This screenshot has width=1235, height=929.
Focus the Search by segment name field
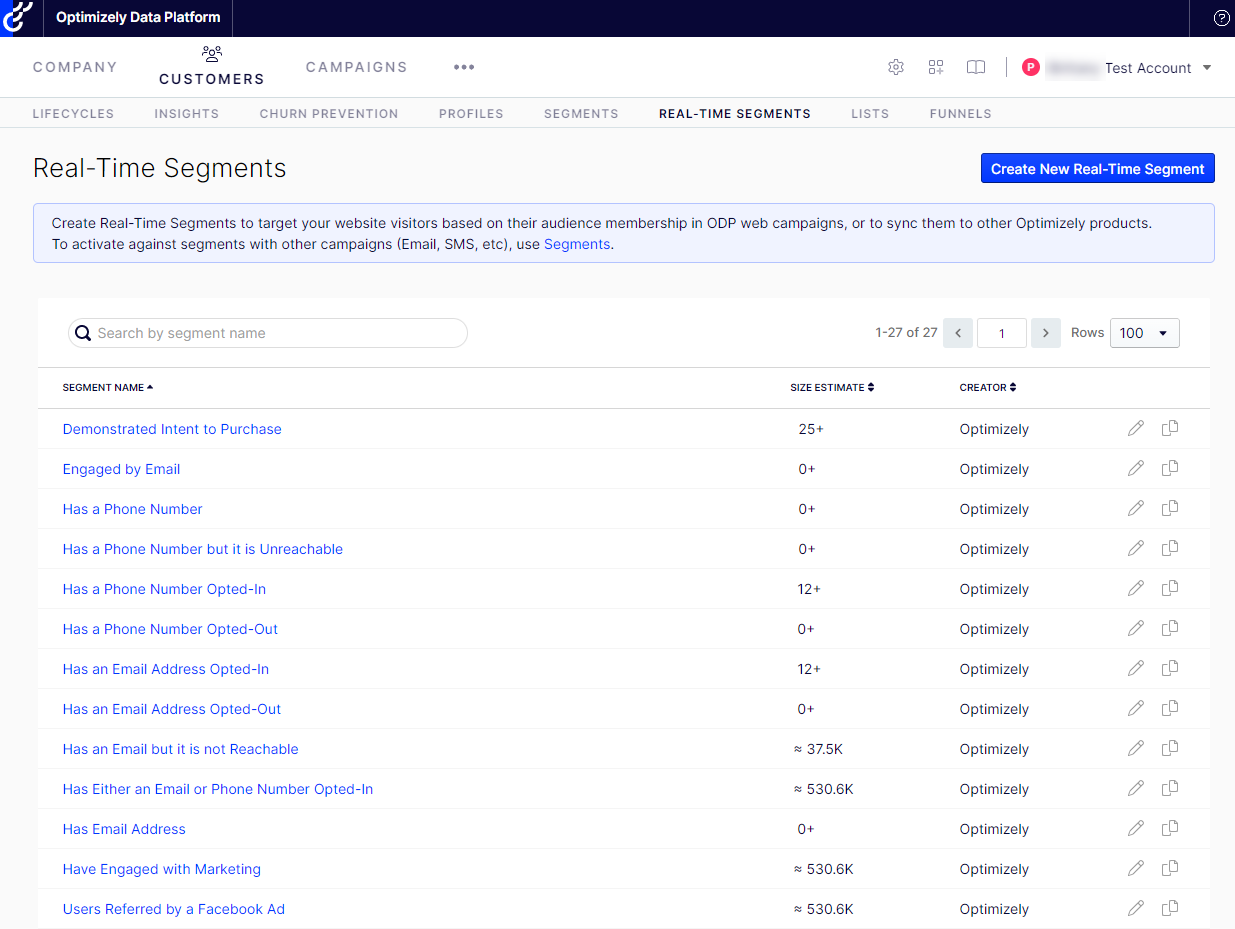click(268, 333)
